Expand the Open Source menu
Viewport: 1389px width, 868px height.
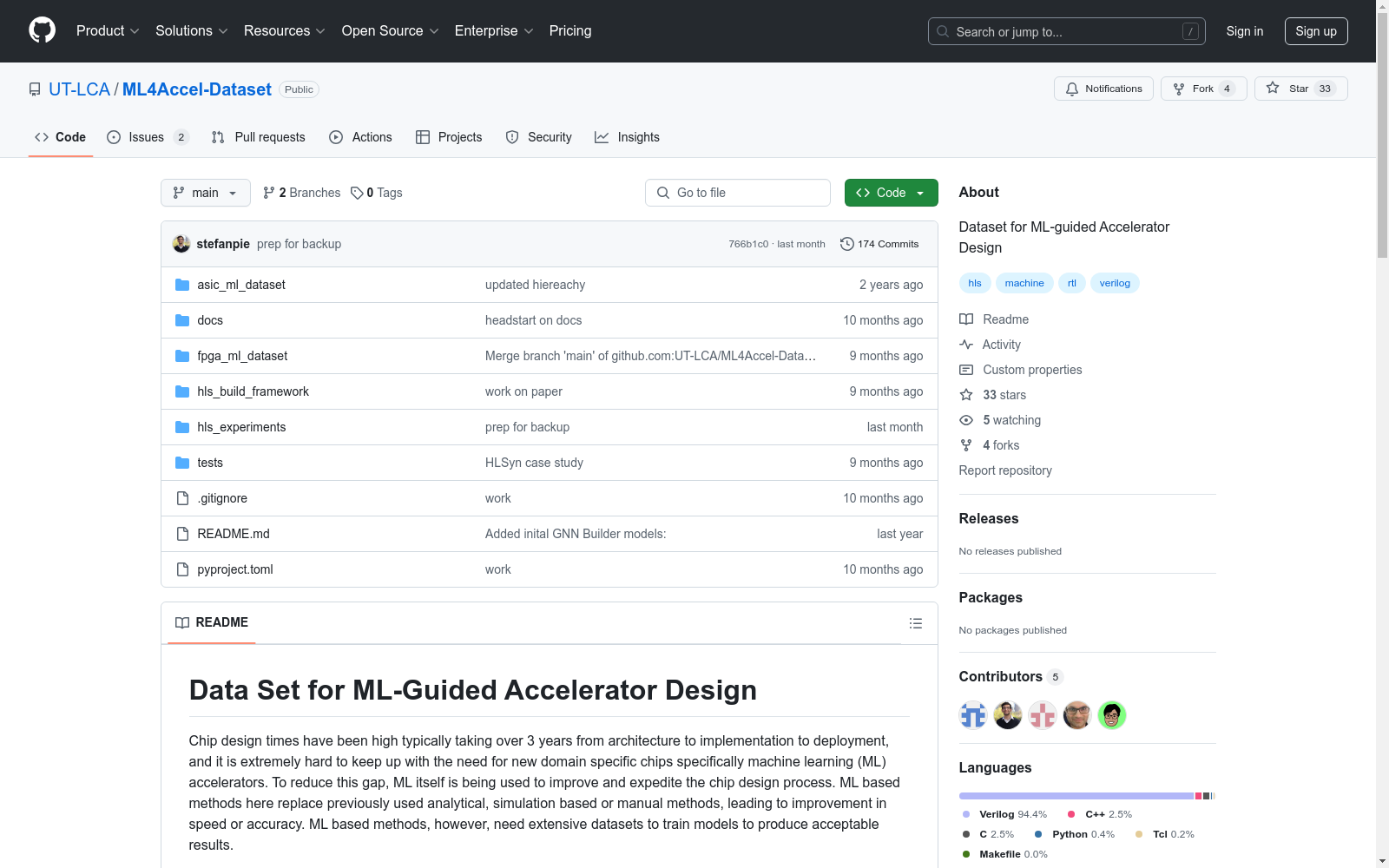(391, 31)
